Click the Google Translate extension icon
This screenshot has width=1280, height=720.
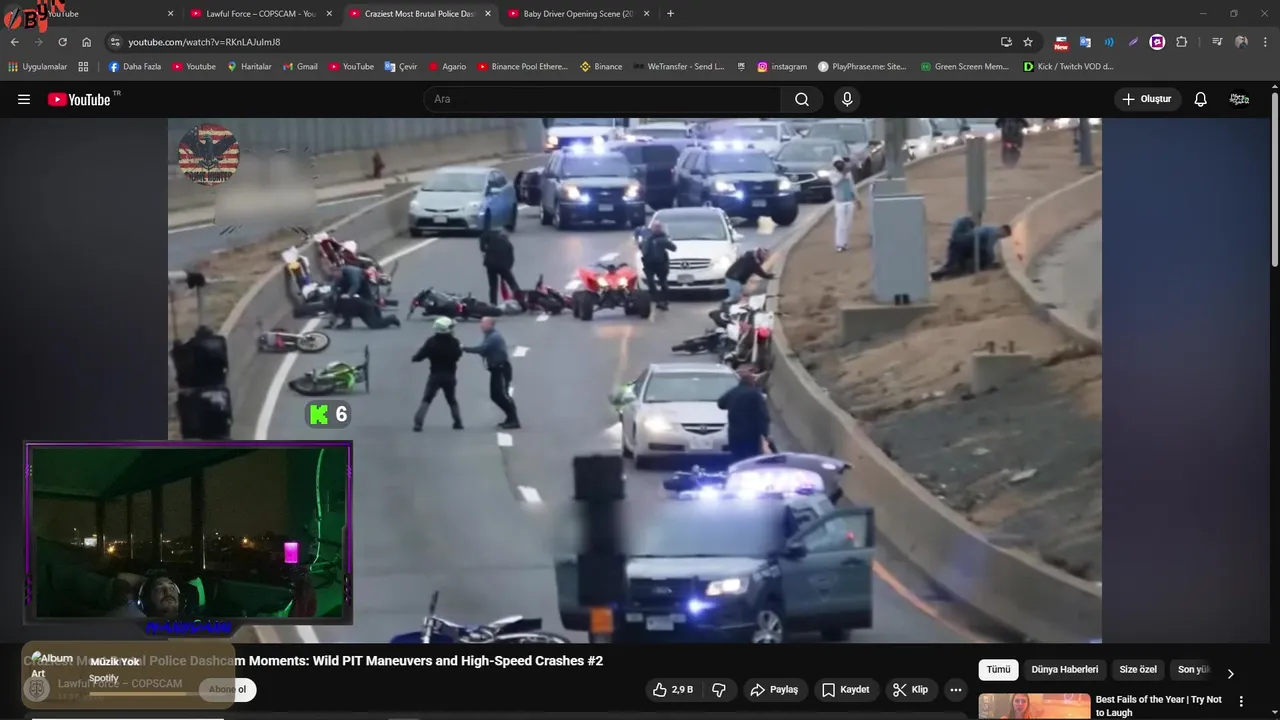pyautogui.click(x=1085, y=42)
